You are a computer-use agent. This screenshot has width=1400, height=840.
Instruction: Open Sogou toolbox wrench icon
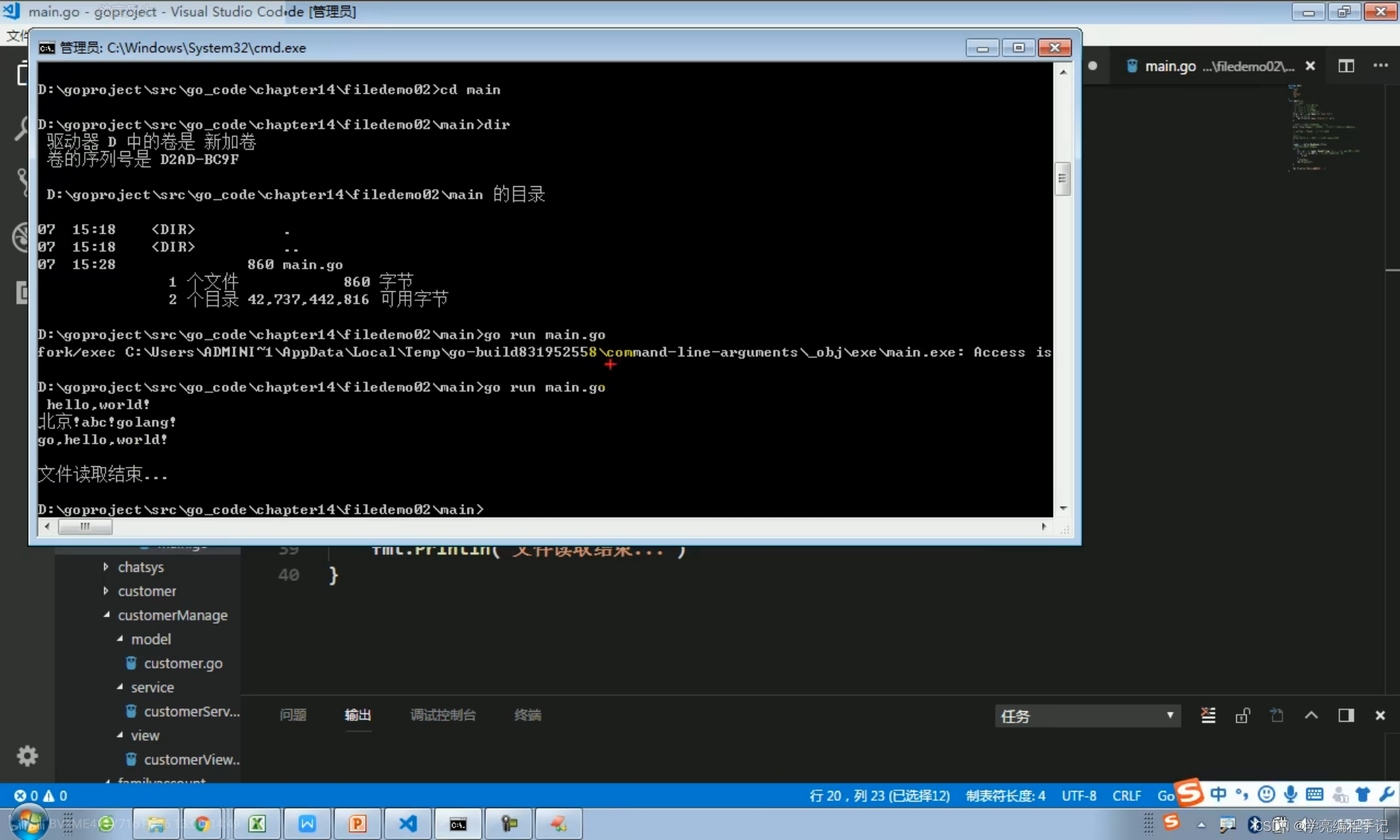click(x=1387, y=794)
